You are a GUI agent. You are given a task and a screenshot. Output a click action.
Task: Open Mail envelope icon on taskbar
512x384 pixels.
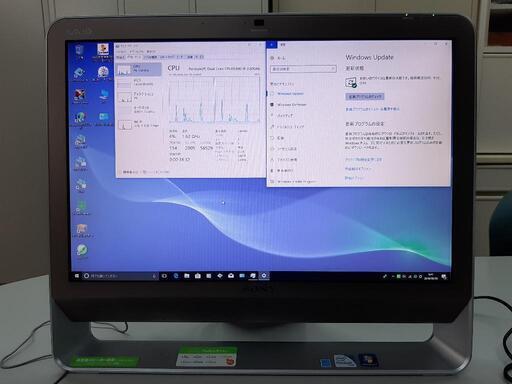point(231,276)
